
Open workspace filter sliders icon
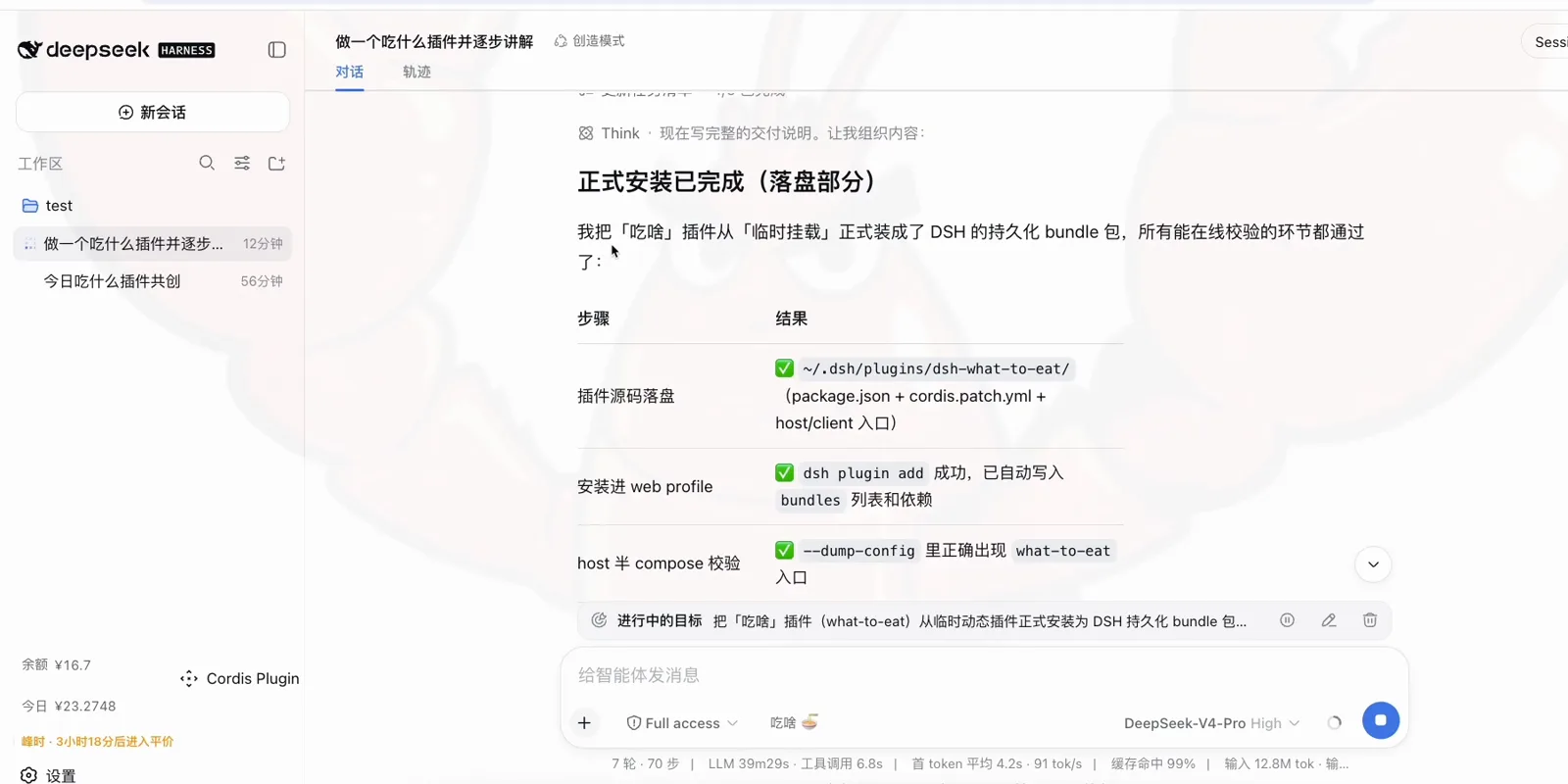242,163
